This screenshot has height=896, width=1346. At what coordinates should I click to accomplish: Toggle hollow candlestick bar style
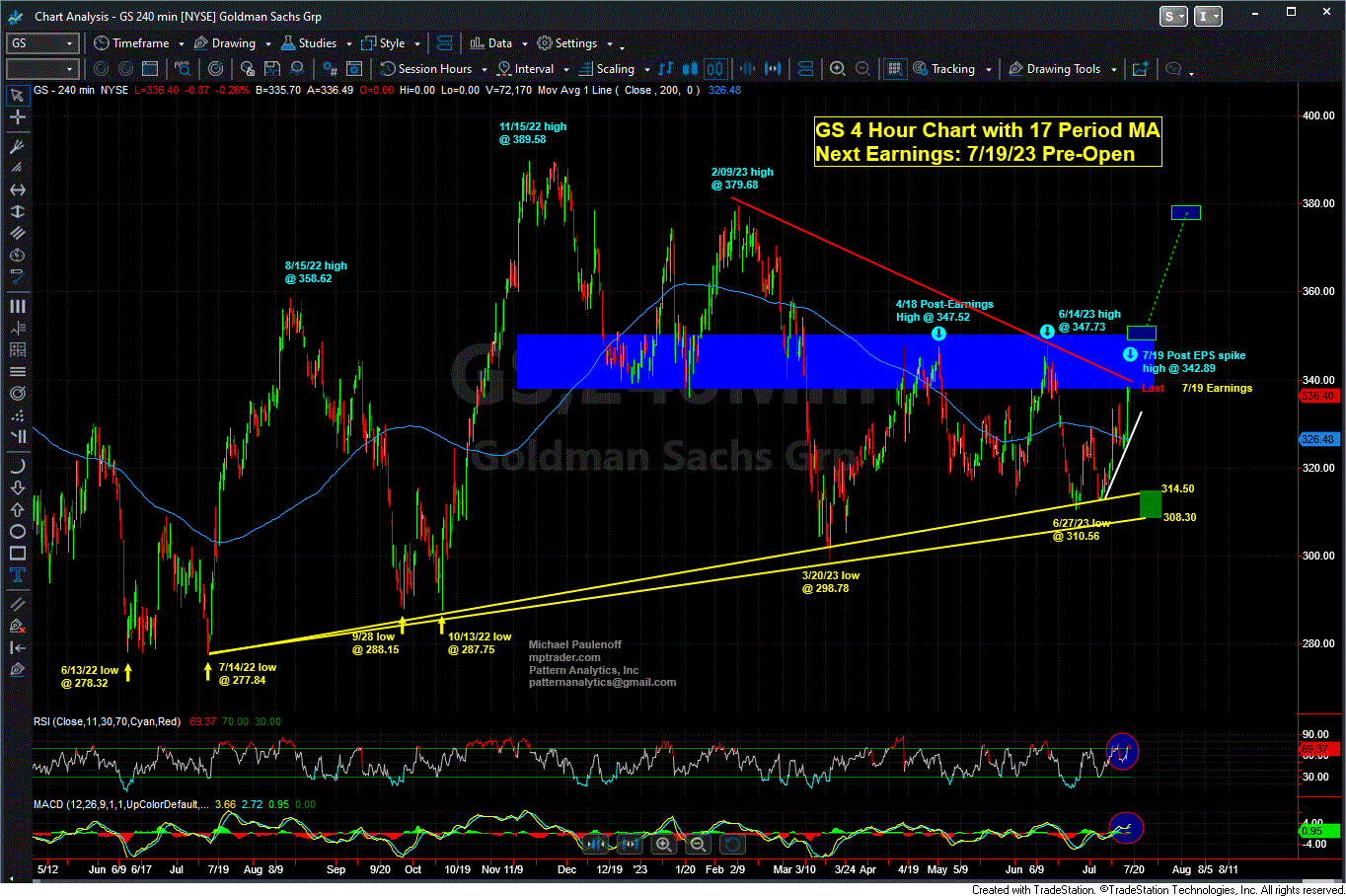[715, 69]
